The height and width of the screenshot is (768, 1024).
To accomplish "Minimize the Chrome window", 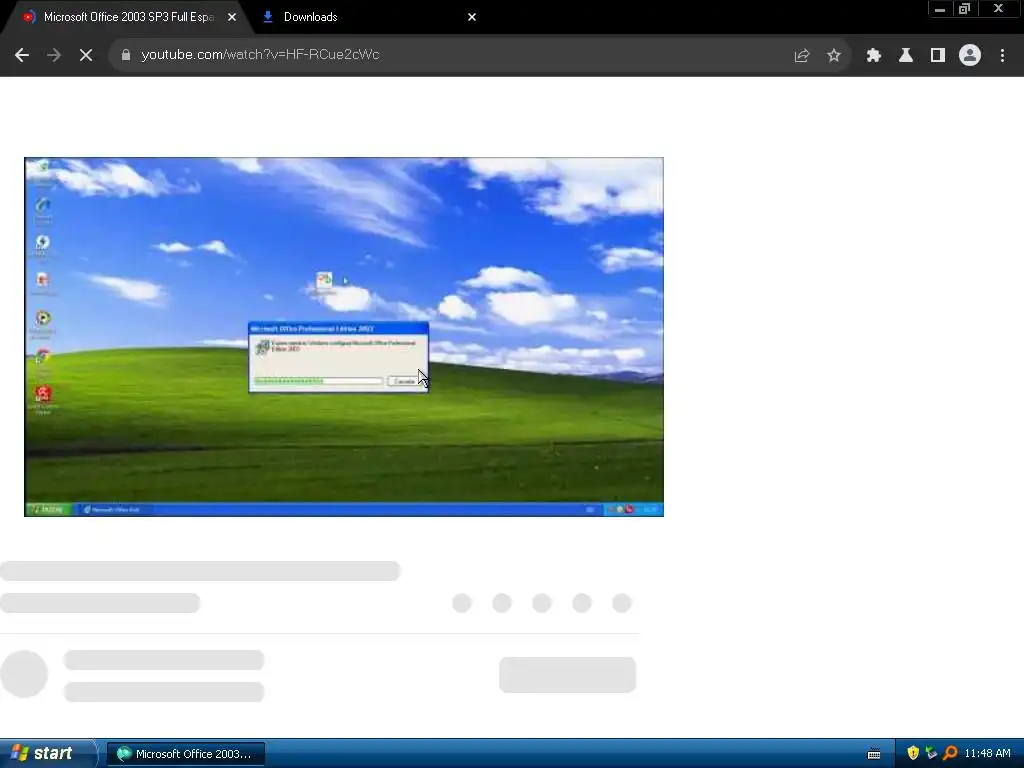I will (x=940, y=9).
